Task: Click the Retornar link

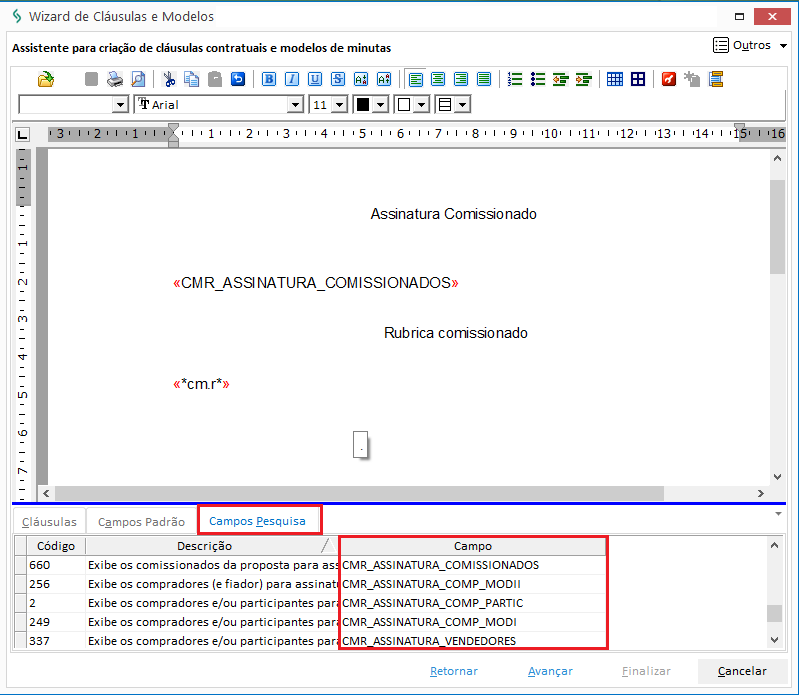Action: tap(454, 672)
